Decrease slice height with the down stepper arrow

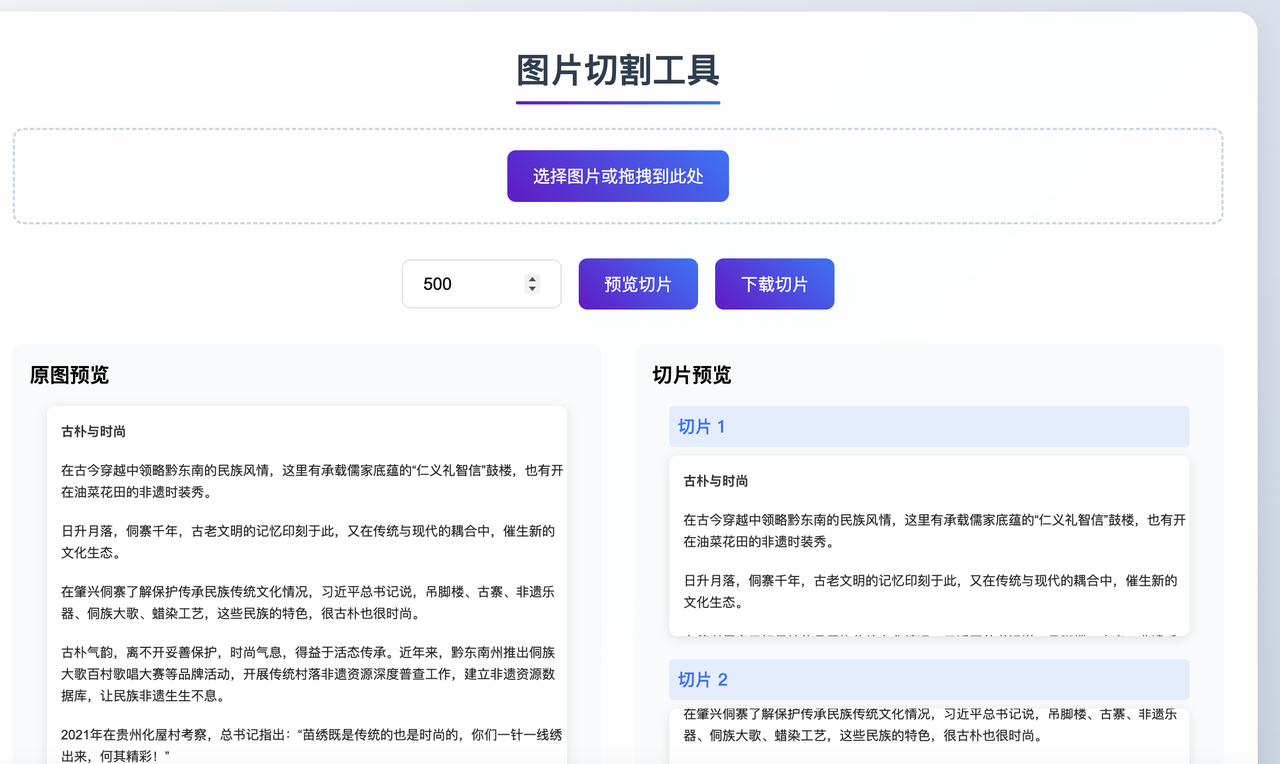[532, 289]
